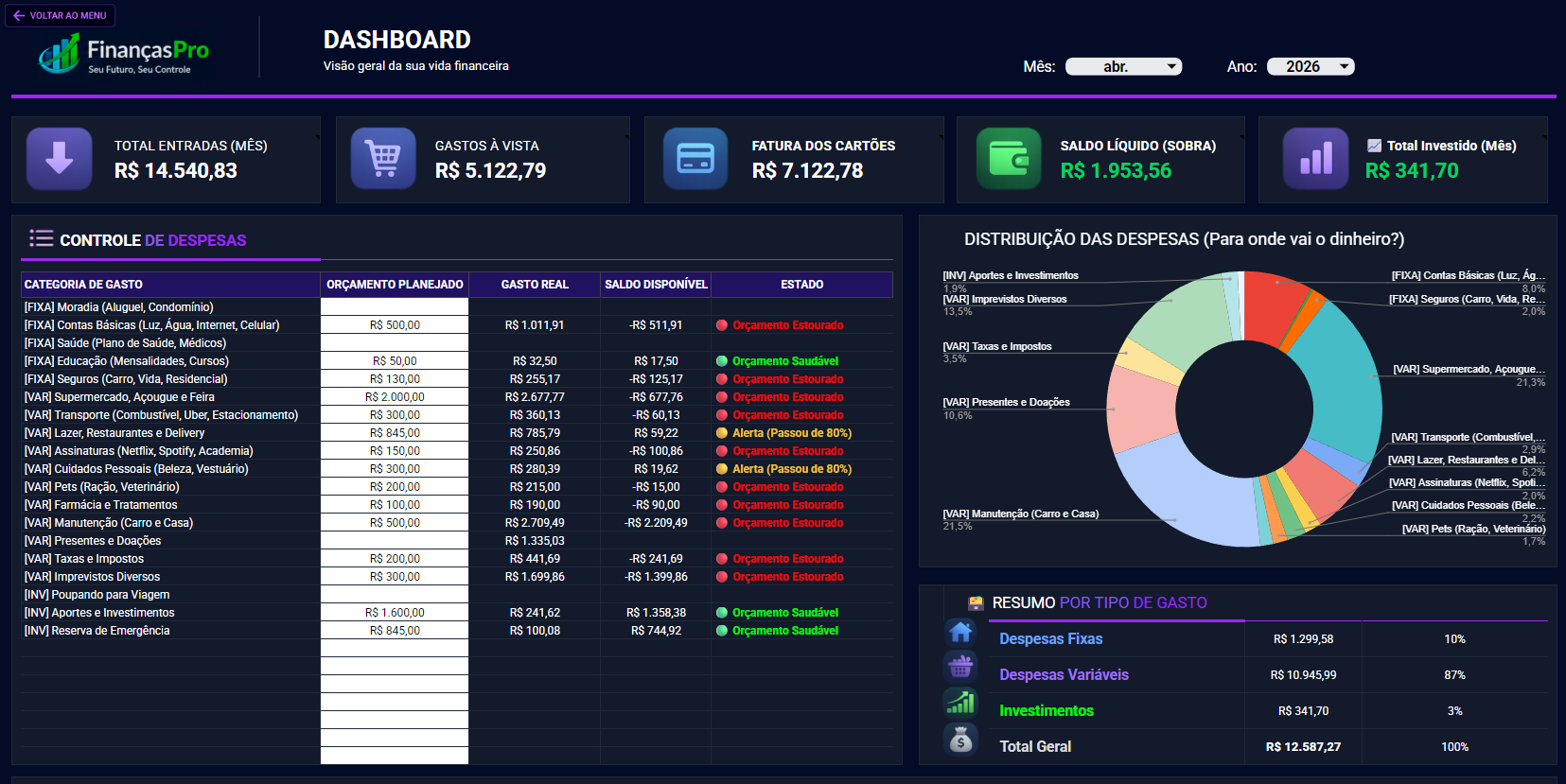
Task: Select the empty budget cell for Saúde
Action: [395, 343]
